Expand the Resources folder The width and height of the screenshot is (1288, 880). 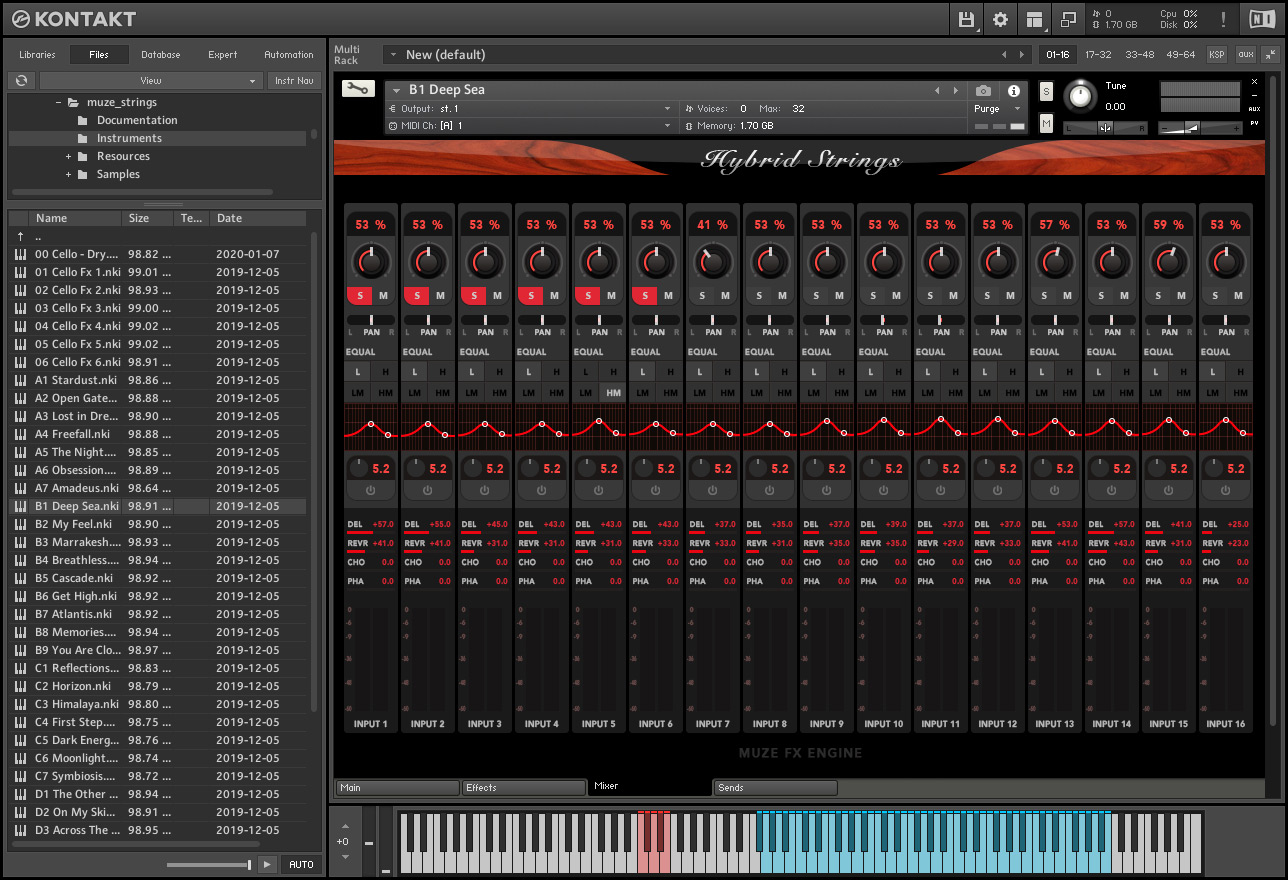[x=69, y=156]
